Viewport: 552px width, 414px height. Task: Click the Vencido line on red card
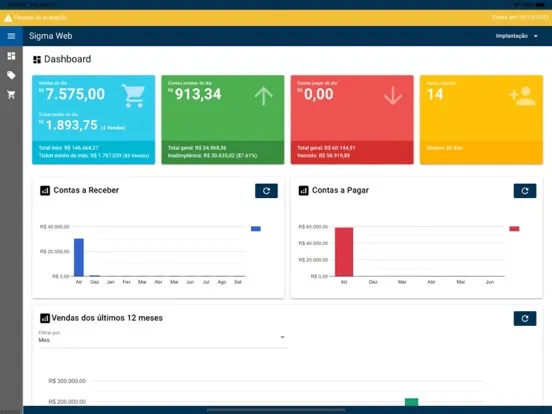(324, 156)
